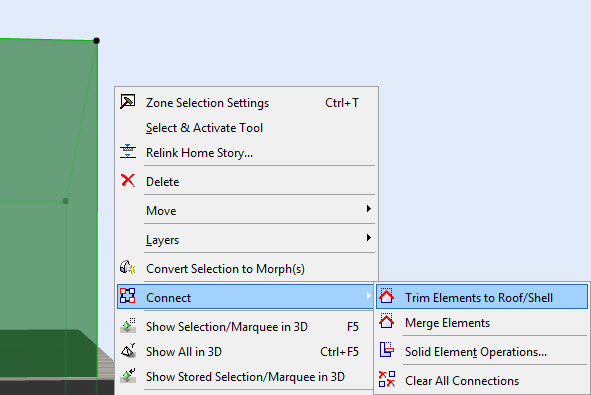Open Solid Element Operations...
The width and height of the screenshot is (591, 395).
[x=482, y=352]
